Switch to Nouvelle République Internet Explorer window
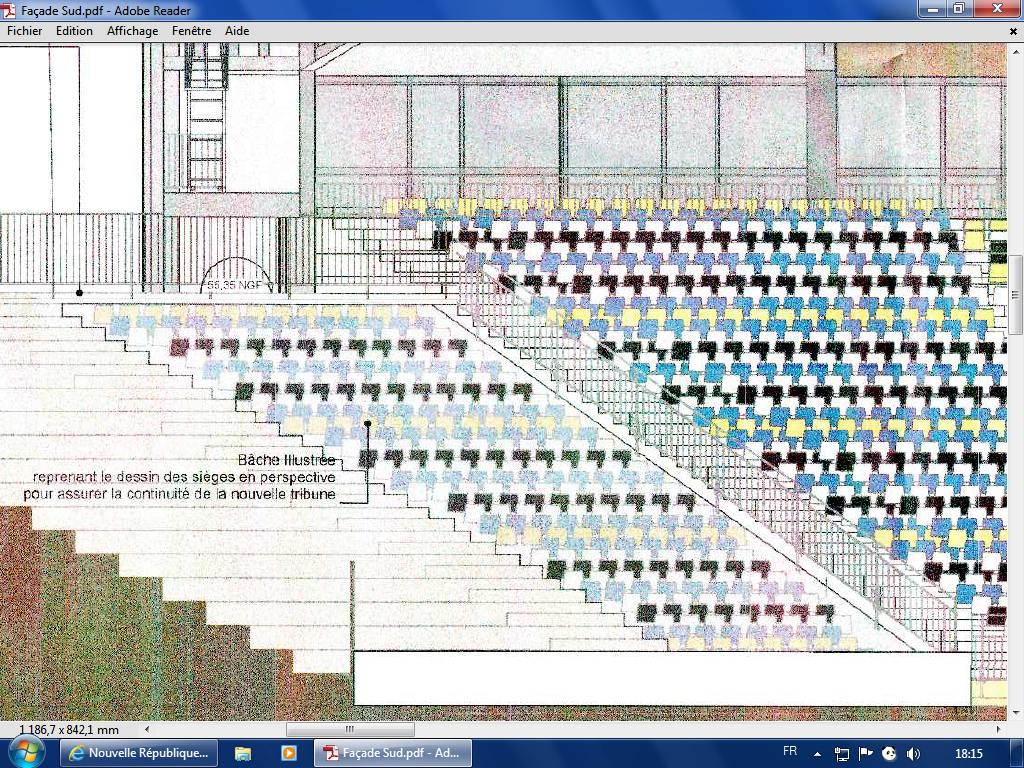The width and height of the screenshot is (1024, 768). 139,753
